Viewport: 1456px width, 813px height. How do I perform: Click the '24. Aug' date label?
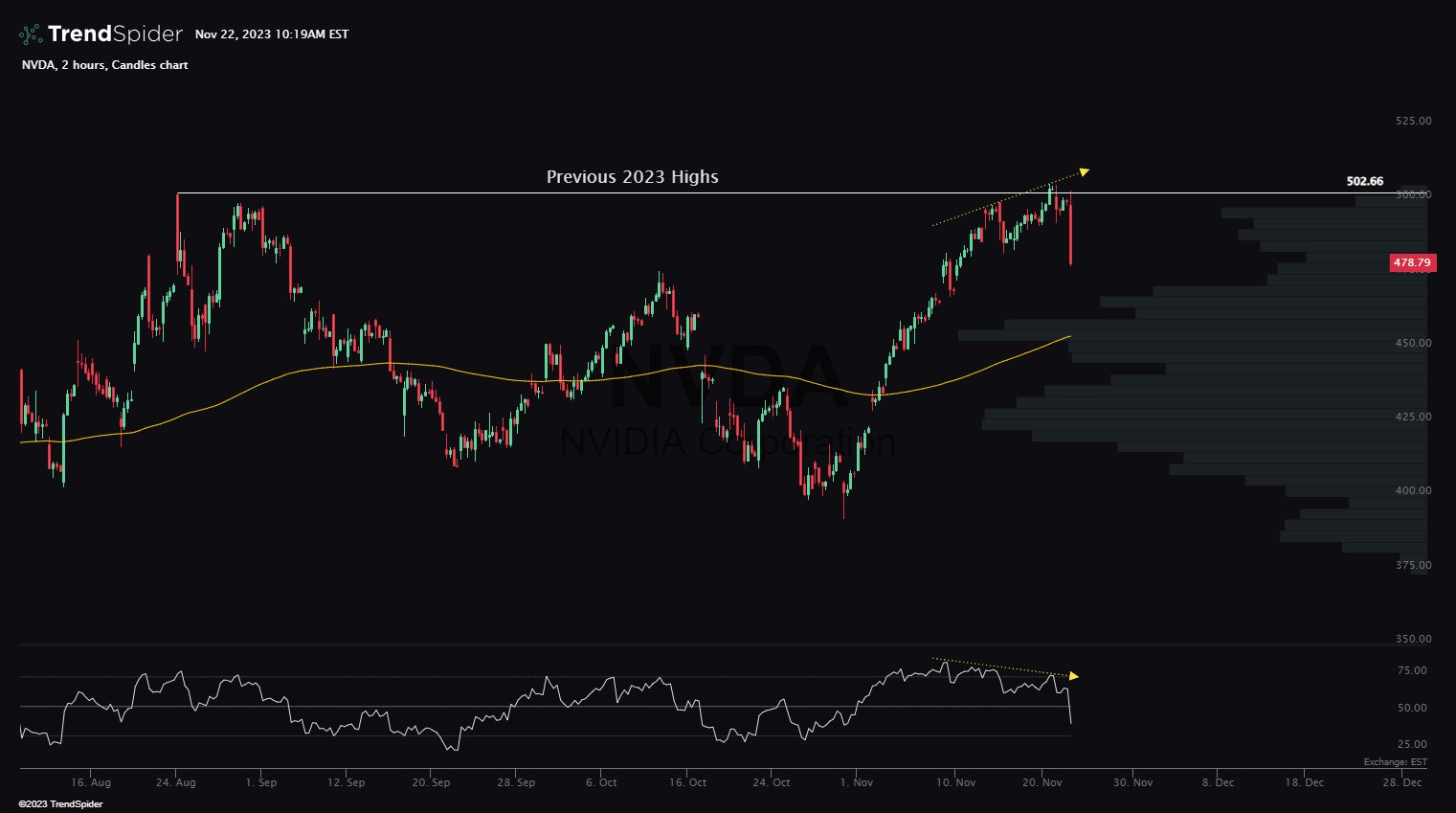point(176,782)
